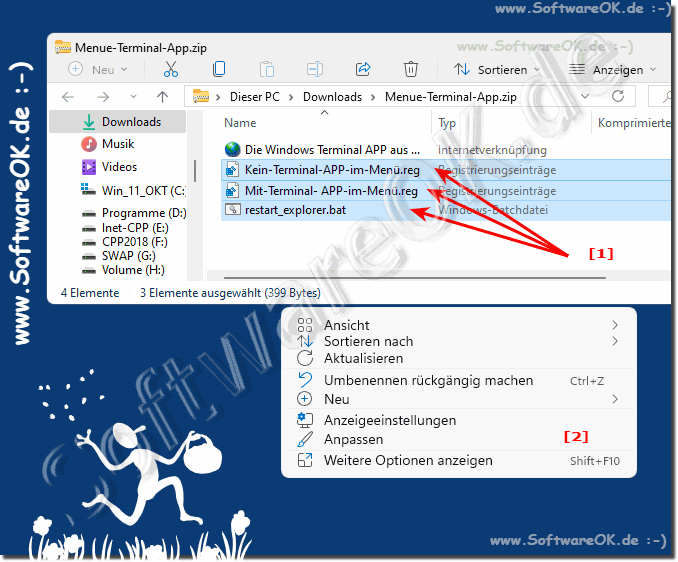Click the Anzeigeeinstellungen monitor icon
This screenshot has height=562, width=678.
(x=305, y=420)
